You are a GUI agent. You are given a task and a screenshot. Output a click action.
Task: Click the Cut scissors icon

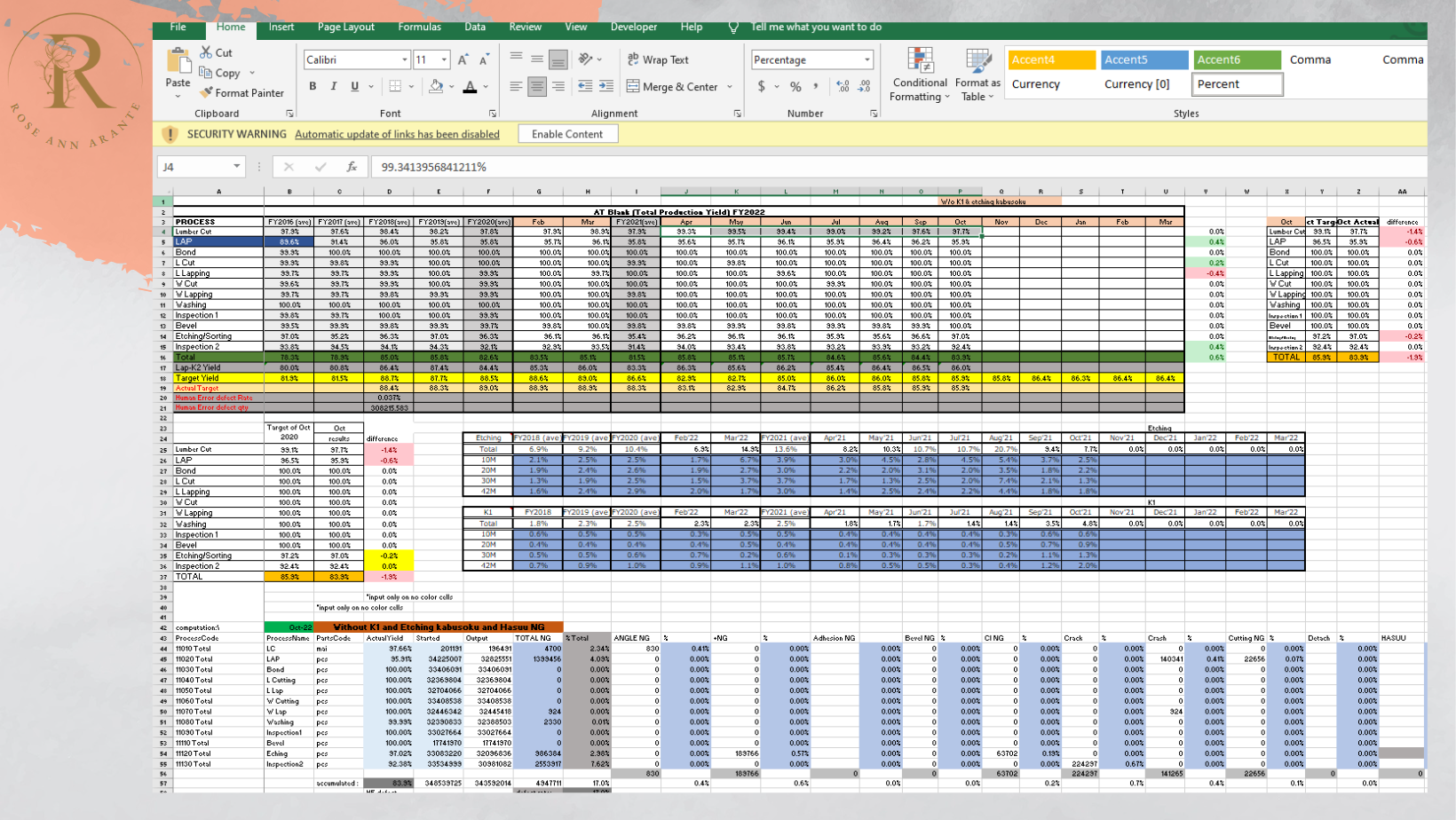click(x=206, y=52)
